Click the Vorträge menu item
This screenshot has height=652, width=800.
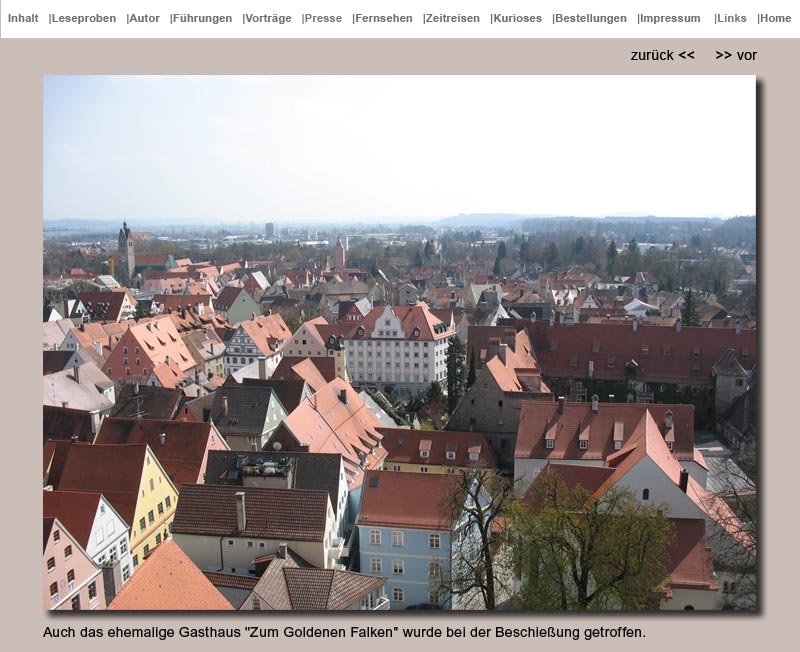pyautogui.click(x=268, y=18)
